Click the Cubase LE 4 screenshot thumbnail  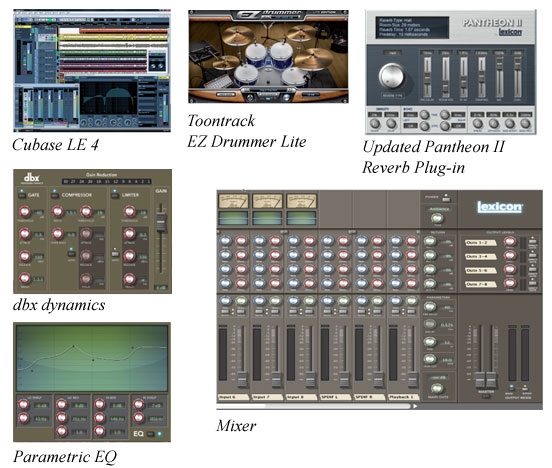(x=92, y=70)
